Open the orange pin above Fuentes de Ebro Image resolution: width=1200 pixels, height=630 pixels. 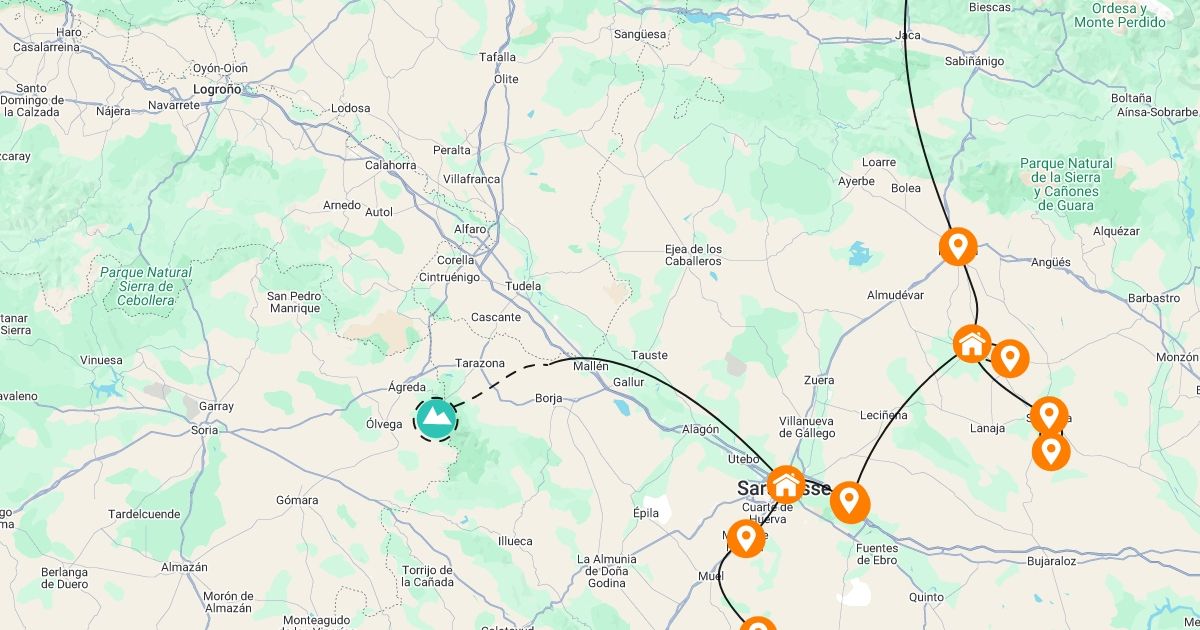[850, 502]
